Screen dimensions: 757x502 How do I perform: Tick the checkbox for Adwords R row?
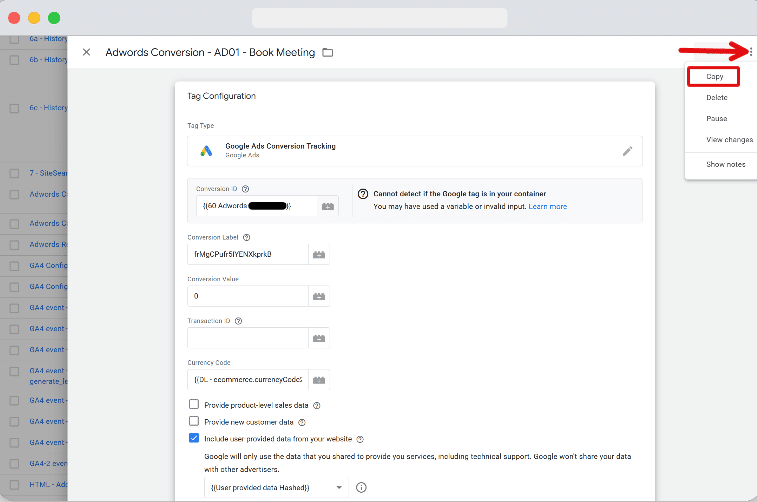(x=14, y=245)
